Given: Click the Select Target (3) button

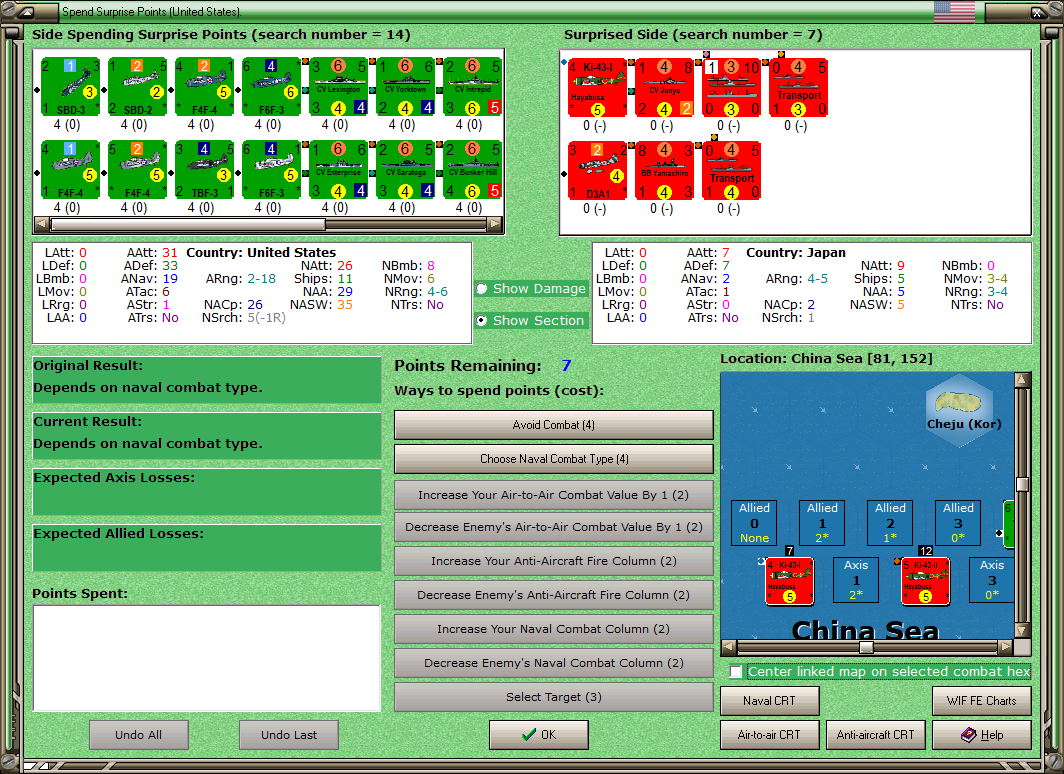Looking at the screenshot, I should pyautogui.click(x=554, y=697).
